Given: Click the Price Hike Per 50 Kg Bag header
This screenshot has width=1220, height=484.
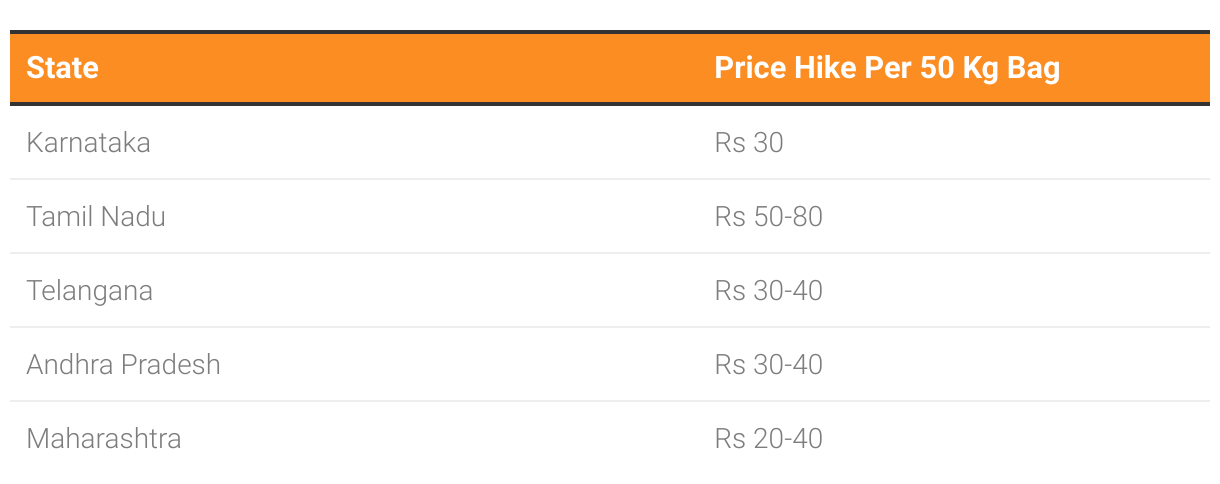Looking at the screenshot, I should coord(887,68).
